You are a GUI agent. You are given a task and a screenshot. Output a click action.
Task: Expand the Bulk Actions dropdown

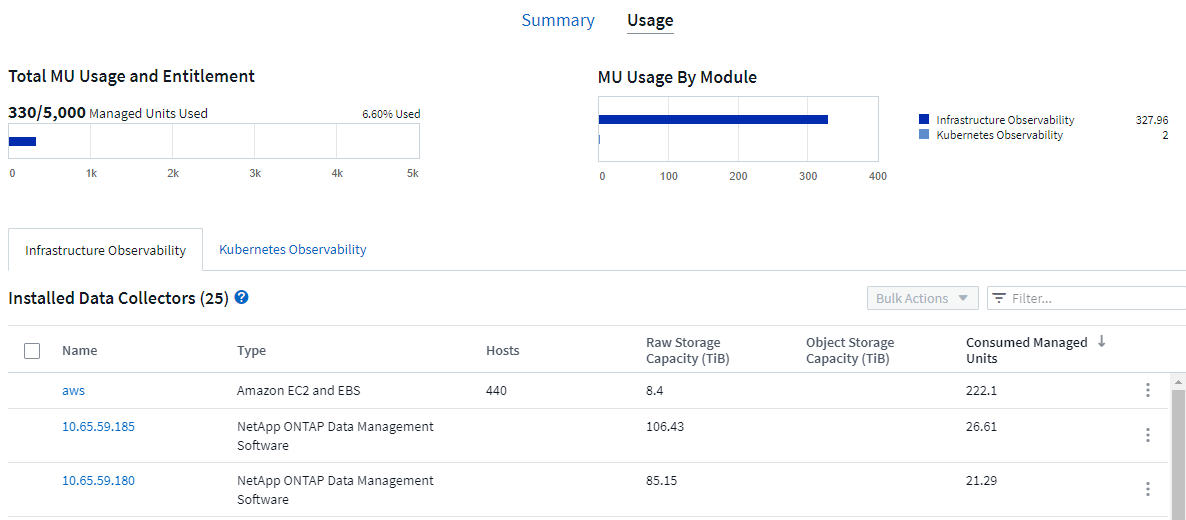click(922, 298)
